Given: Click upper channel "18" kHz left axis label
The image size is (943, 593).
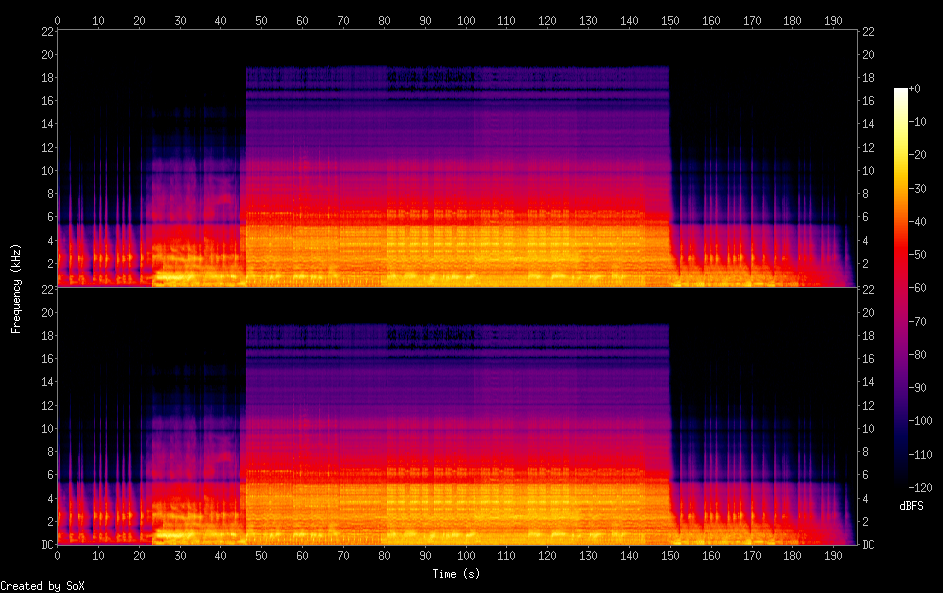Looking at the screenshot, I should [x=48, y=77].
